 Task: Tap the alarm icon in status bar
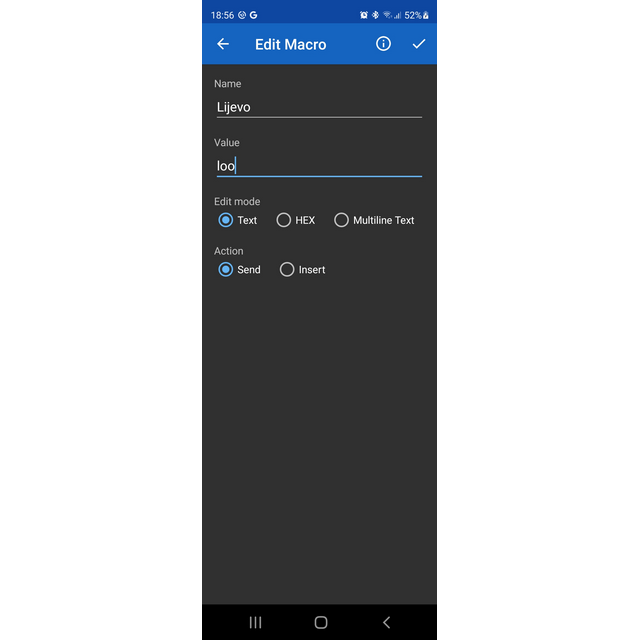point(364,15)
